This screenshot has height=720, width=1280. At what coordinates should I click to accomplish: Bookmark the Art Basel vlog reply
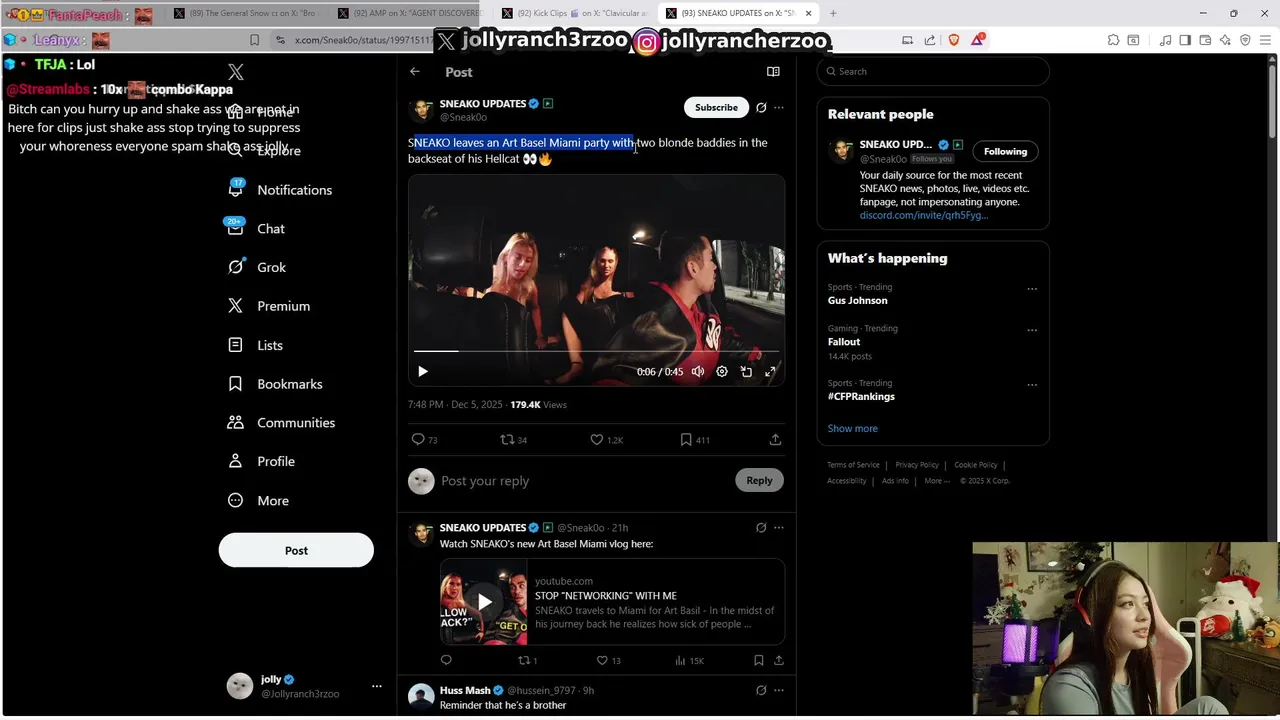pos(759,660)
